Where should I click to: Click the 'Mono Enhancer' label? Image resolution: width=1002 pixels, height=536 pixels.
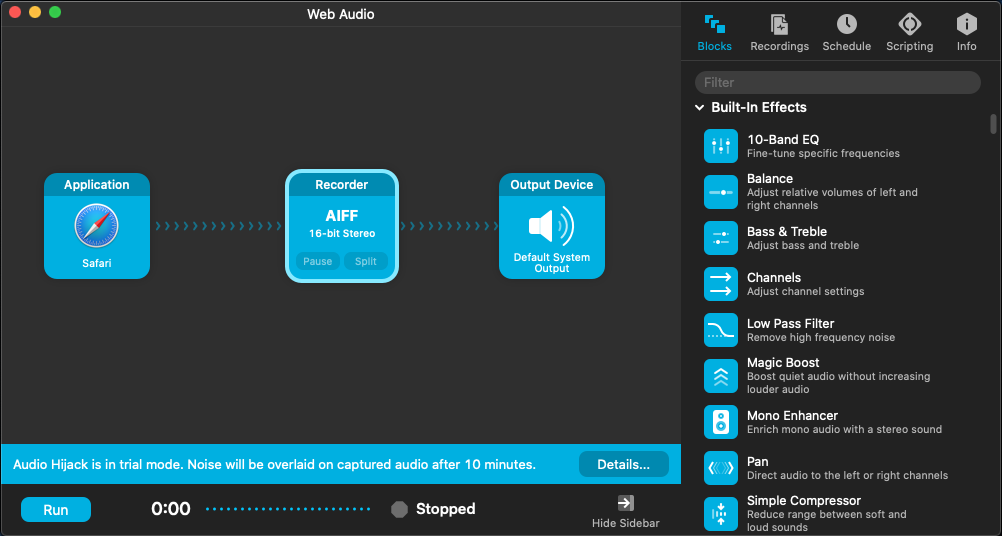coord(792,415)
